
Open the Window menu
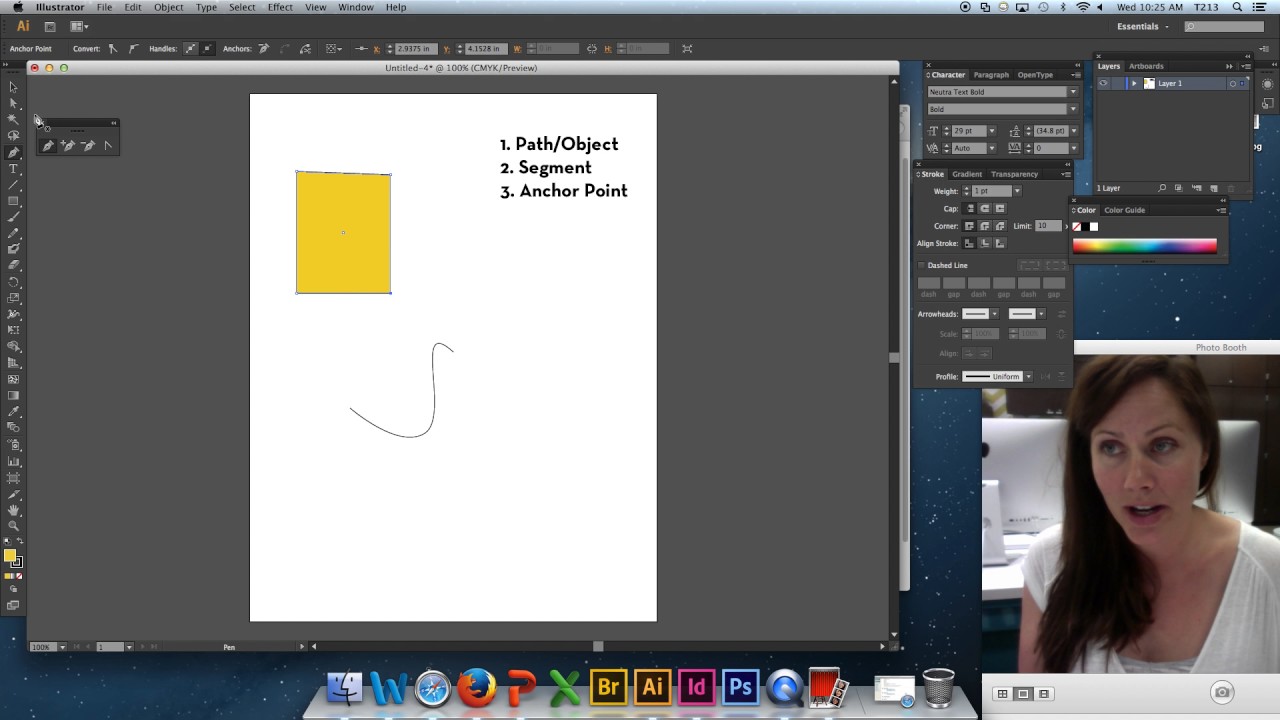356,7
